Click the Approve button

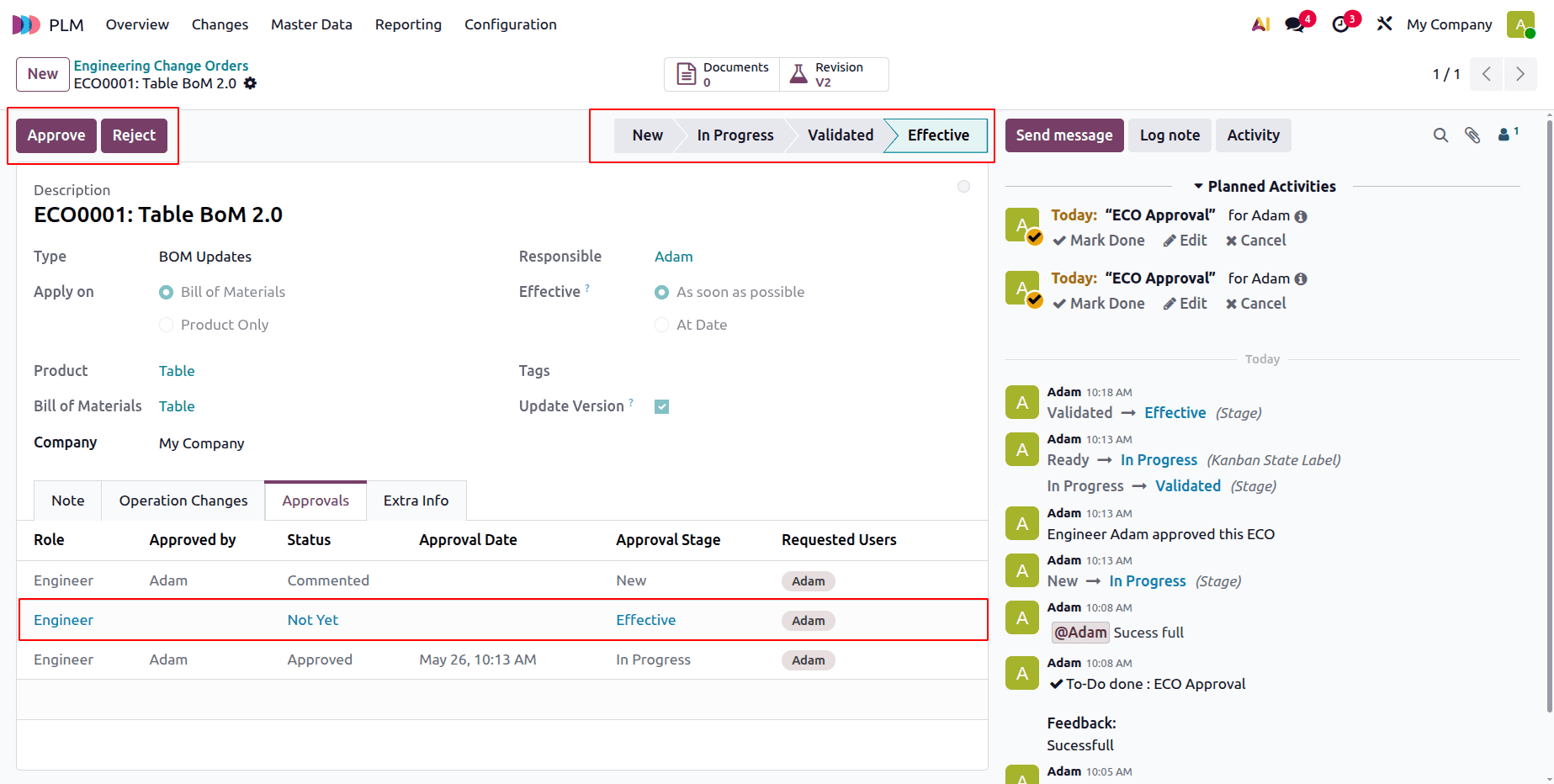click(x=56, y=135)
